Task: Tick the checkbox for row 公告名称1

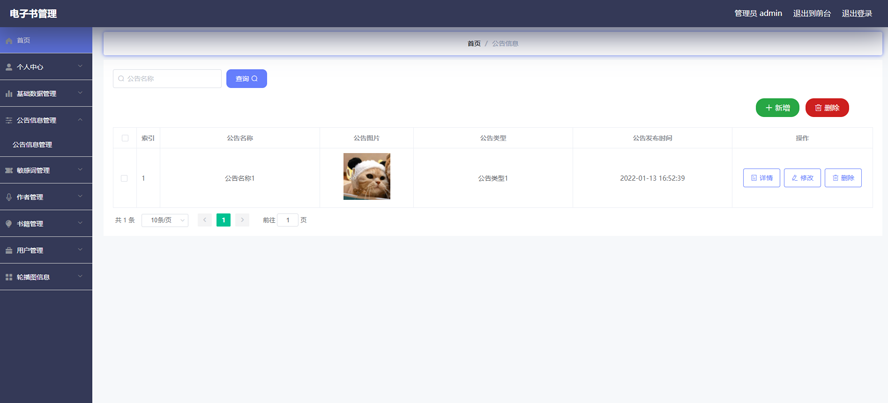Action: click(x=125, y=178)
